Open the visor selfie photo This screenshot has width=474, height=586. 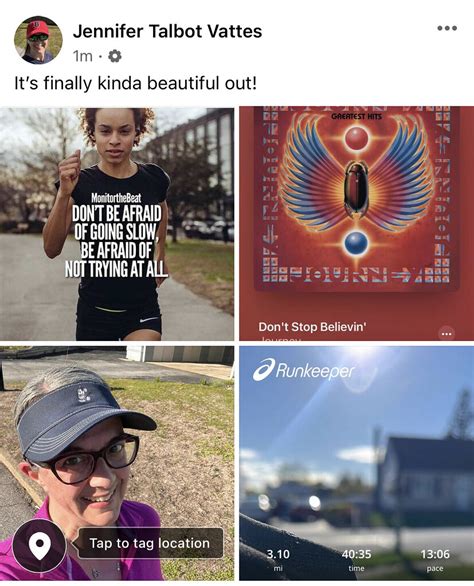click(x=117, y=463)
